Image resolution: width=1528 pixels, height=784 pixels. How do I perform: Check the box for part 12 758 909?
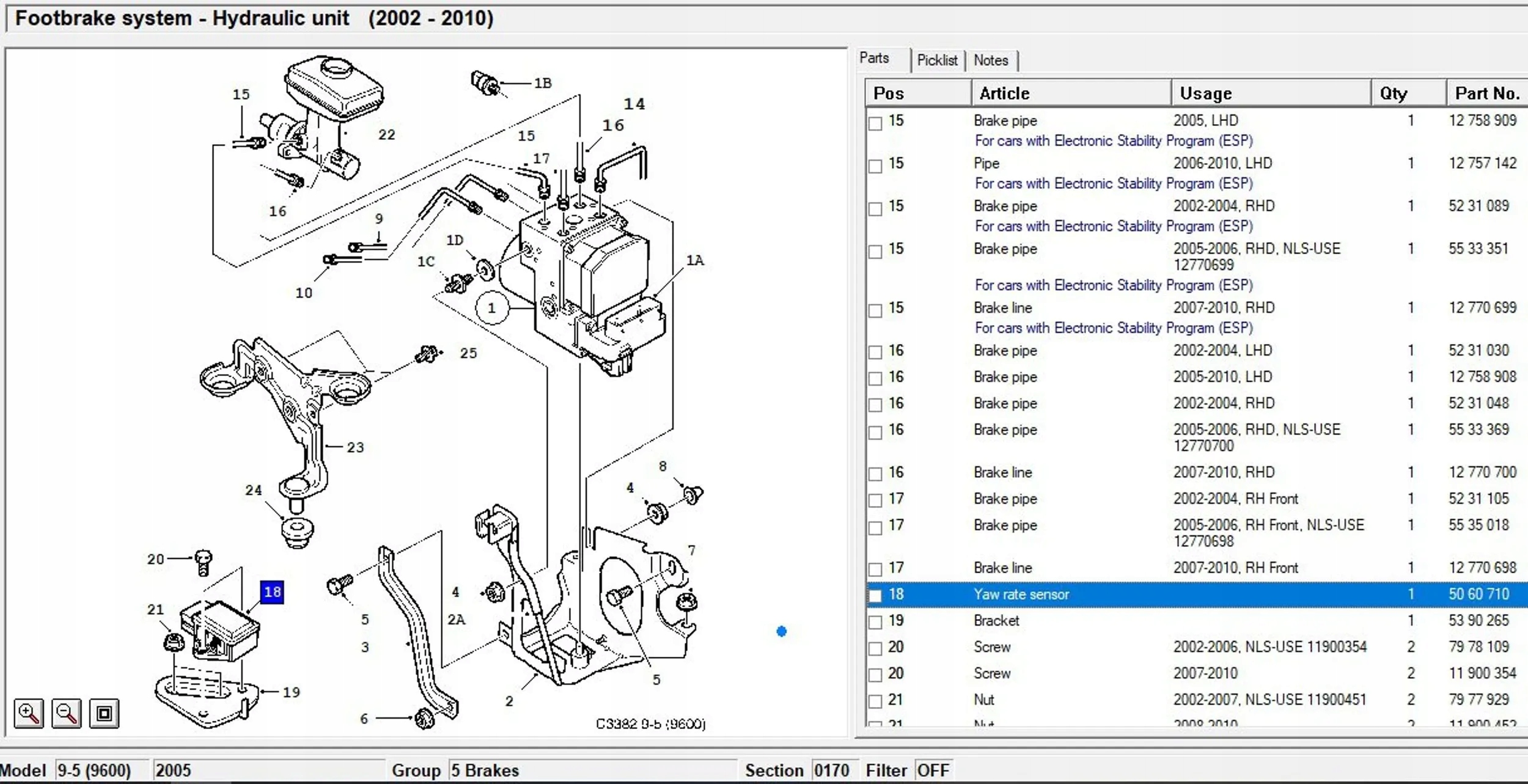pyautogui.click(x=875, y=123)
